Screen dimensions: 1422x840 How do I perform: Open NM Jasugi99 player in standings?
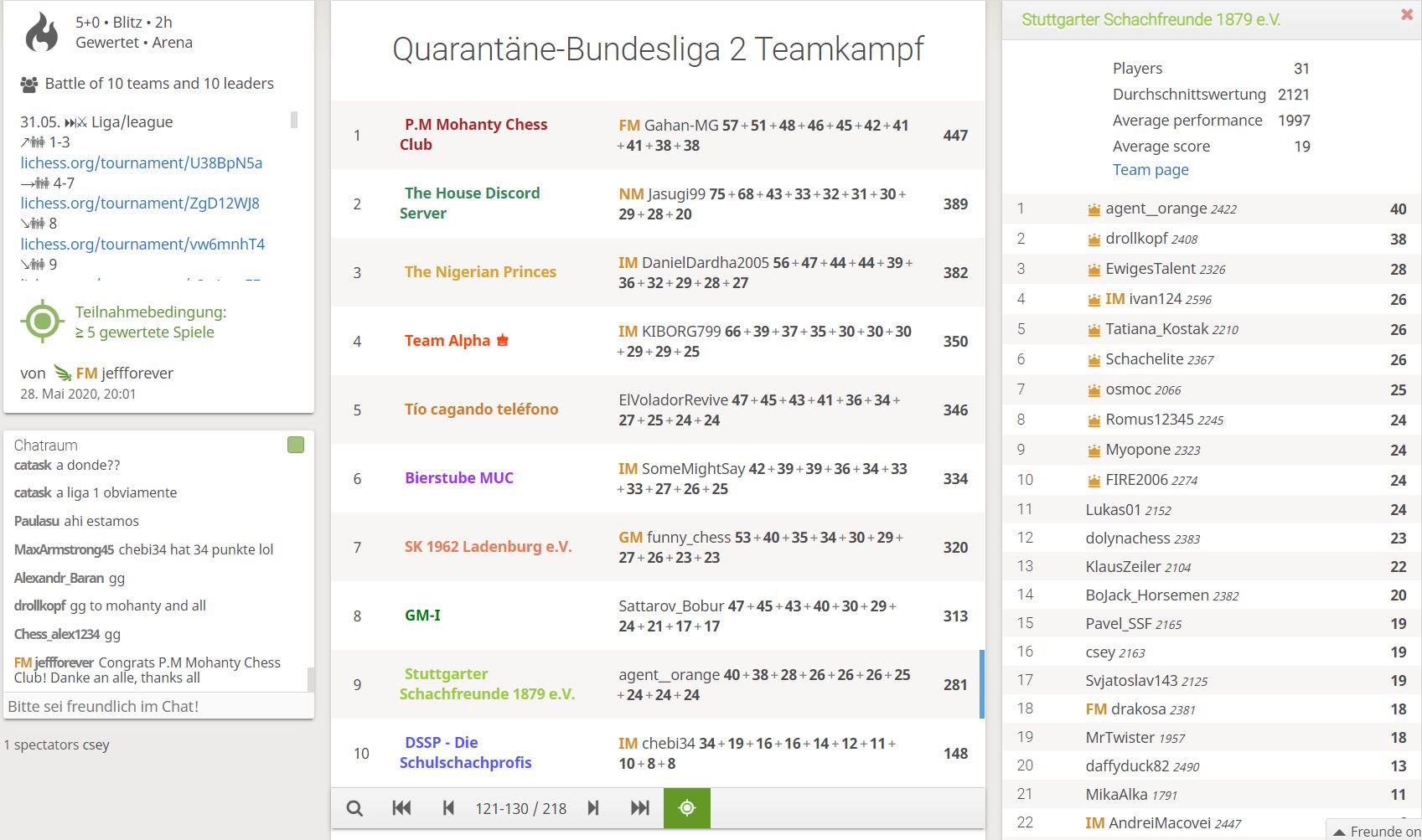click(662, 193)
